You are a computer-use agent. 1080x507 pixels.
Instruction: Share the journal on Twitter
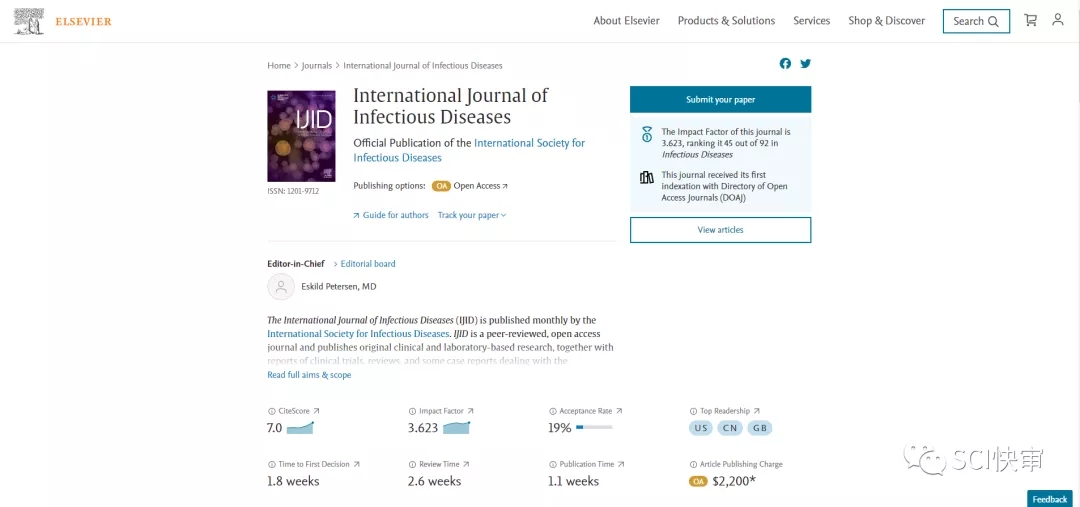point(805,64)
